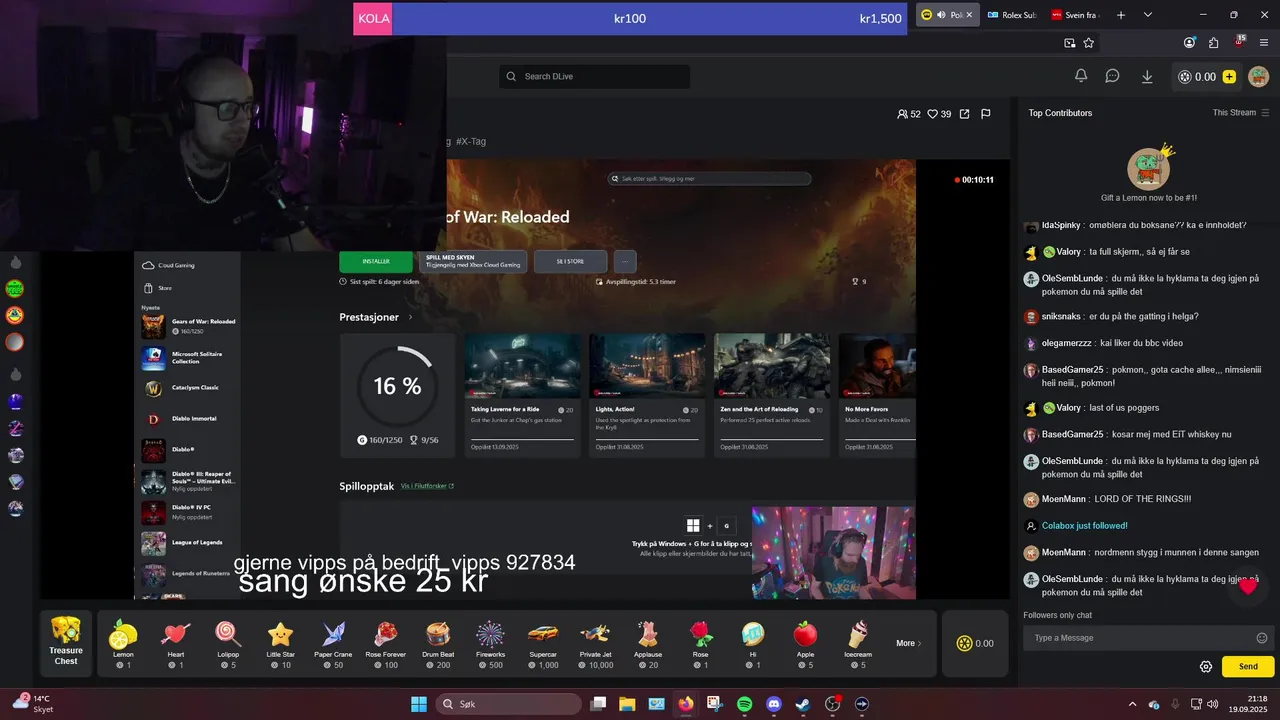Open Windows Start menu
The height and width of the screenshot is (720, 1280).
point(419,704)
